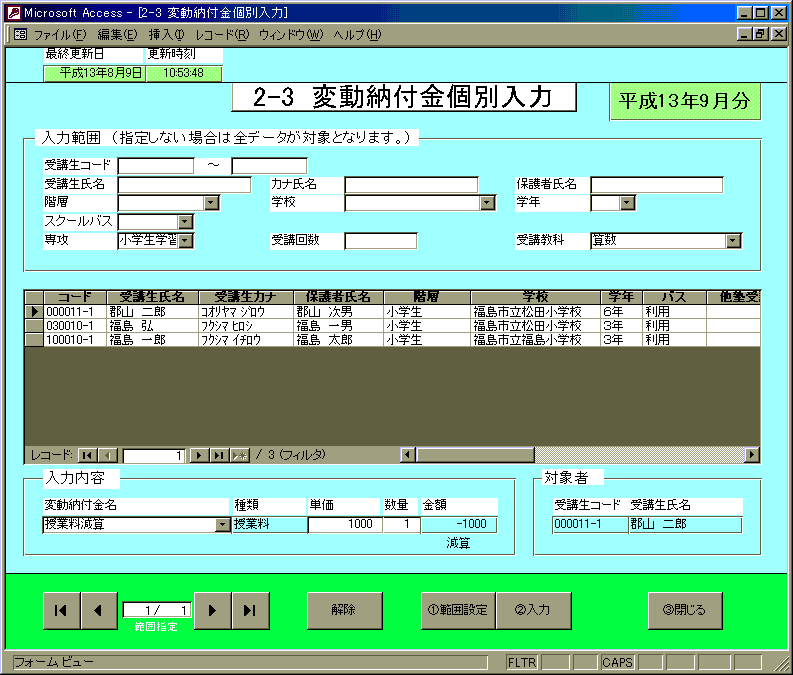Go to first record with bottom navigation button
793x675 pixels.
[61, 610]
